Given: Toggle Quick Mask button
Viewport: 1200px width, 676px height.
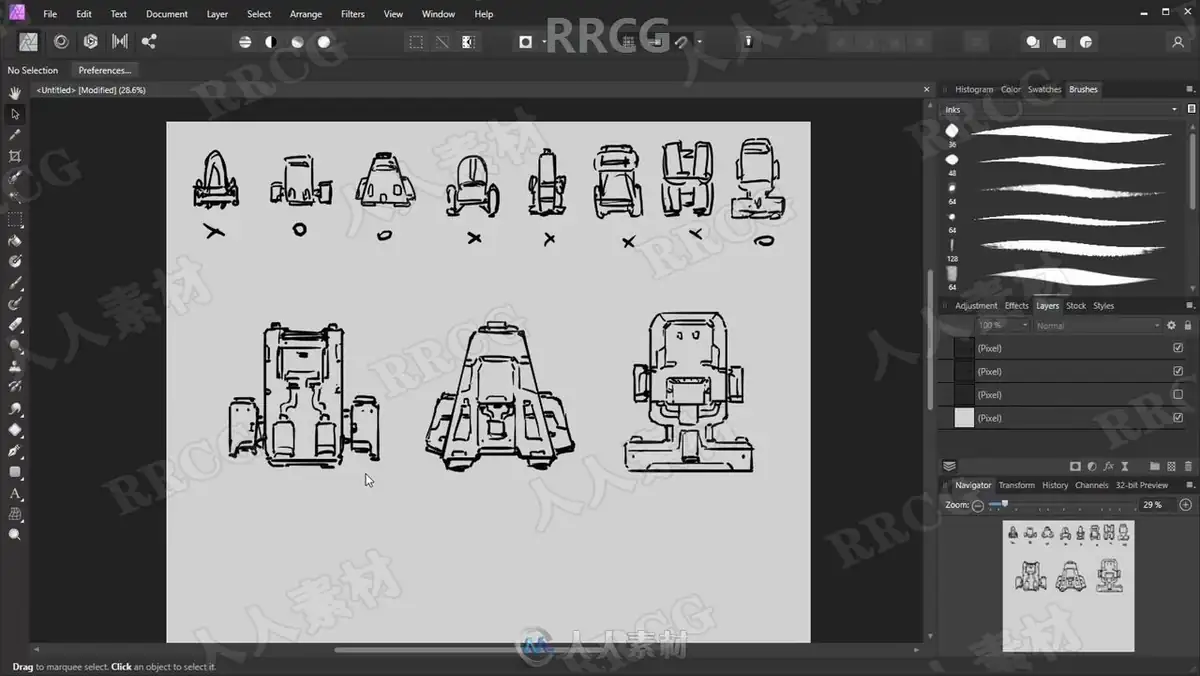Looking at the screenshot, I should pyautogui.click(x=526, y=42).
